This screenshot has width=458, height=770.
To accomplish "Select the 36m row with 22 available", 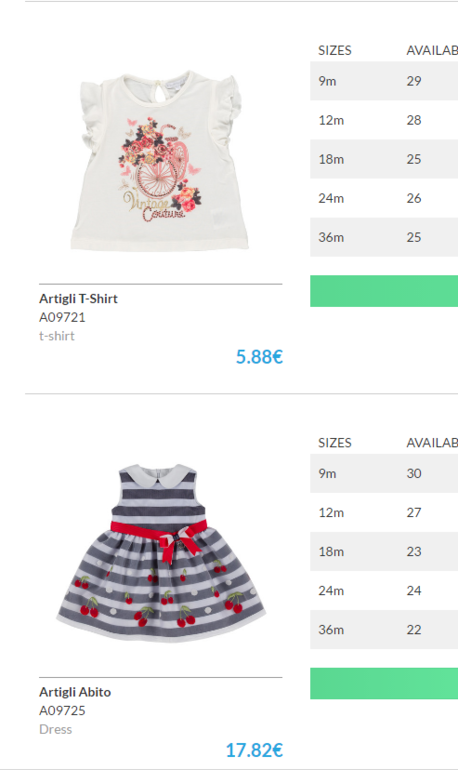I will 384,630.
